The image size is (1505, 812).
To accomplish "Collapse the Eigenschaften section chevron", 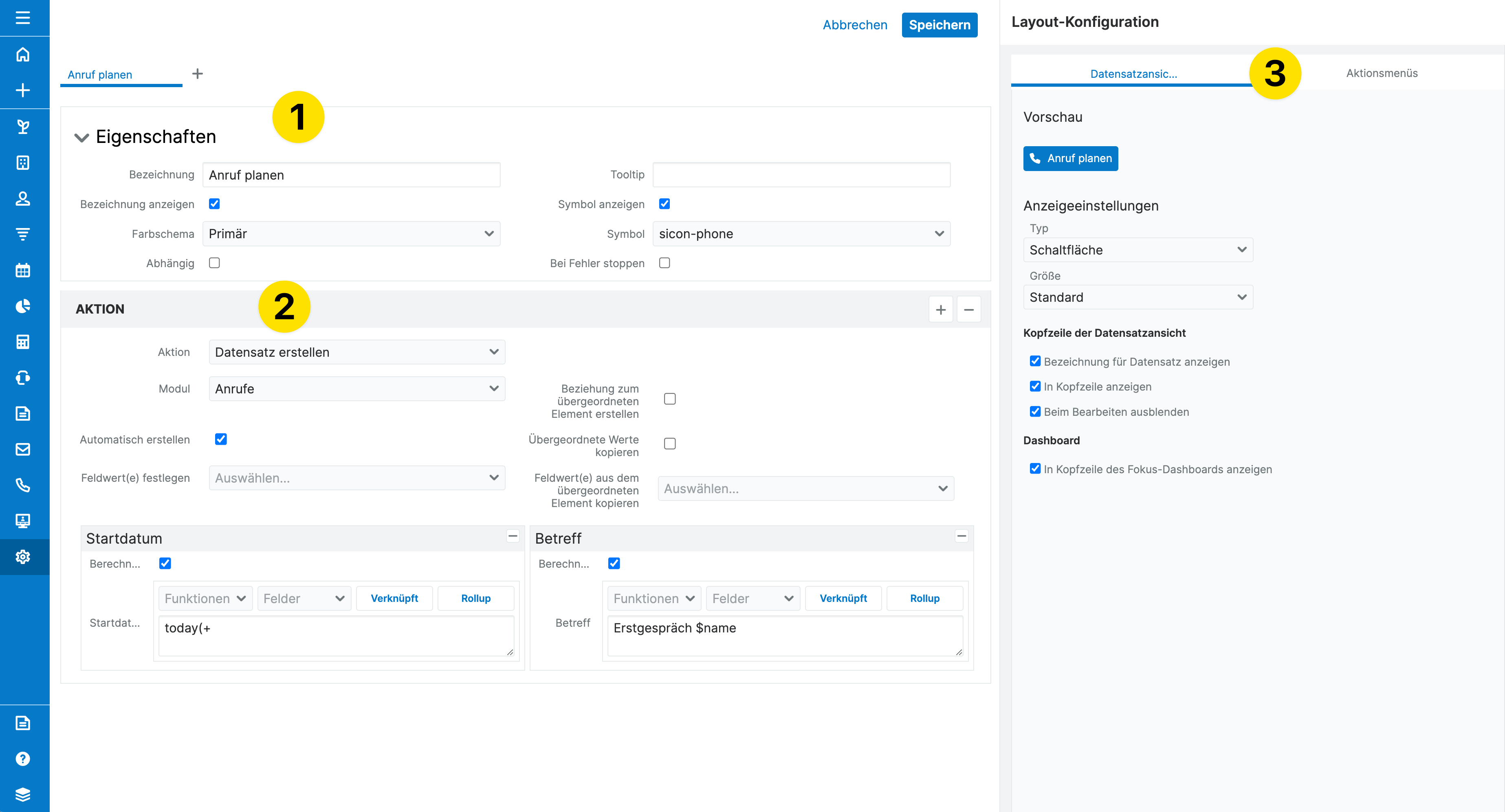I will pyautogui.click(x=81, y=137).
